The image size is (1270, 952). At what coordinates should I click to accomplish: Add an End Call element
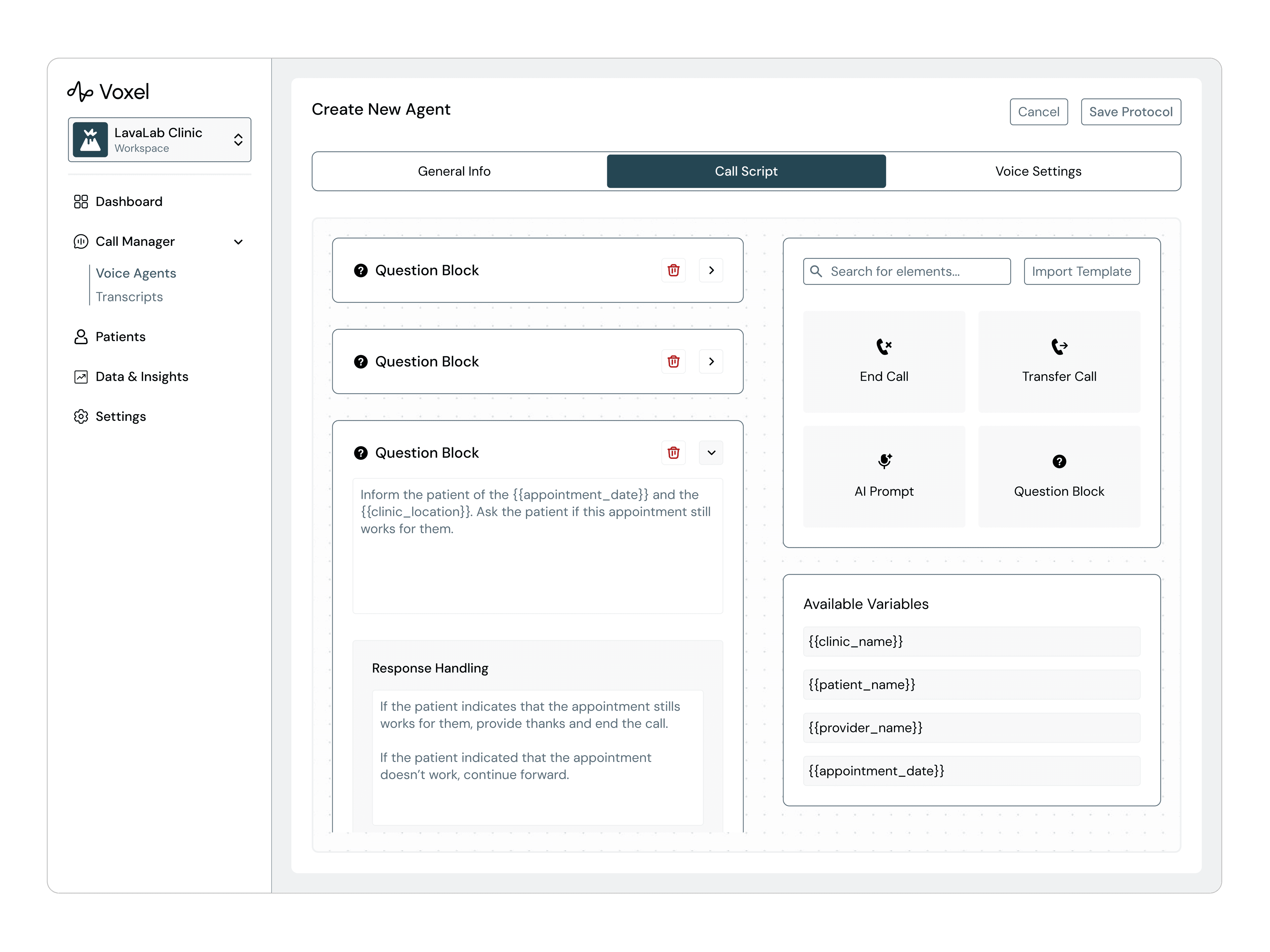(884, 362)
